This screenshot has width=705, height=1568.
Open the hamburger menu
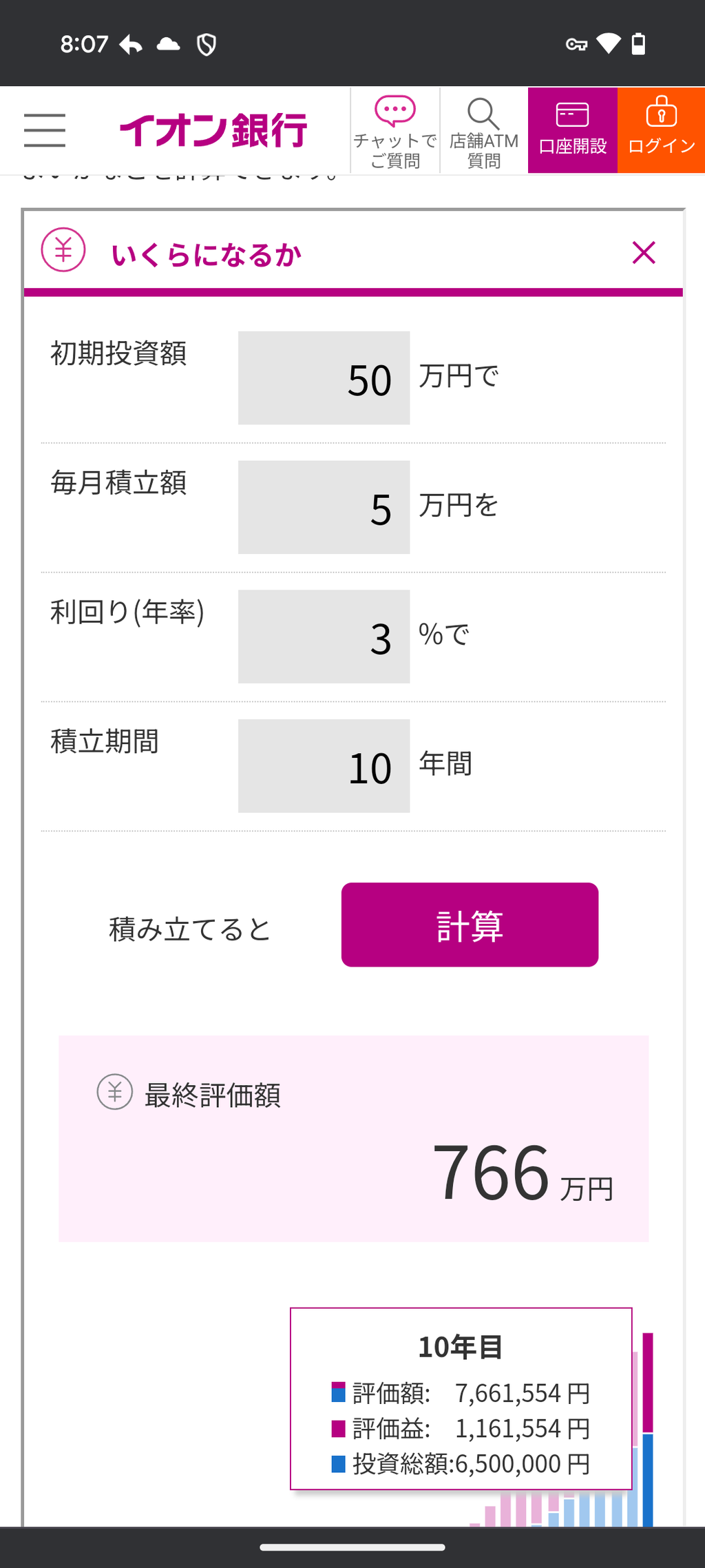click(45, 130)
